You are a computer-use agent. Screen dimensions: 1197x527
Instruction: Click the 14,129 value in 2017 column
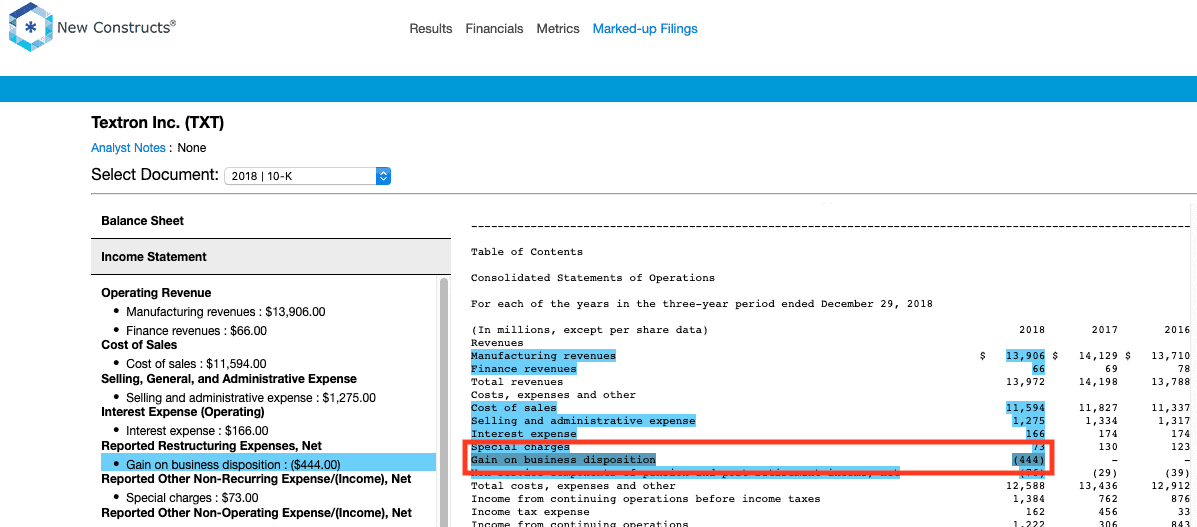pos(1099,356)
